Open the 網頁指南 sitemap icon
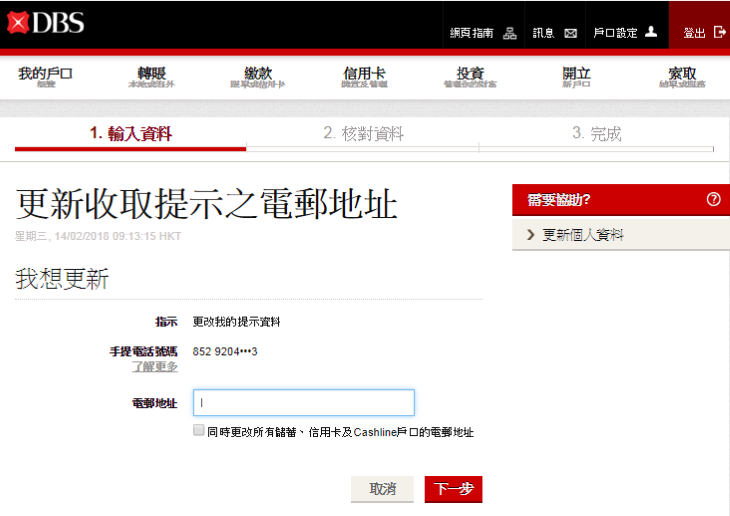Screen dimensions: 730x516 pos(510,33)
